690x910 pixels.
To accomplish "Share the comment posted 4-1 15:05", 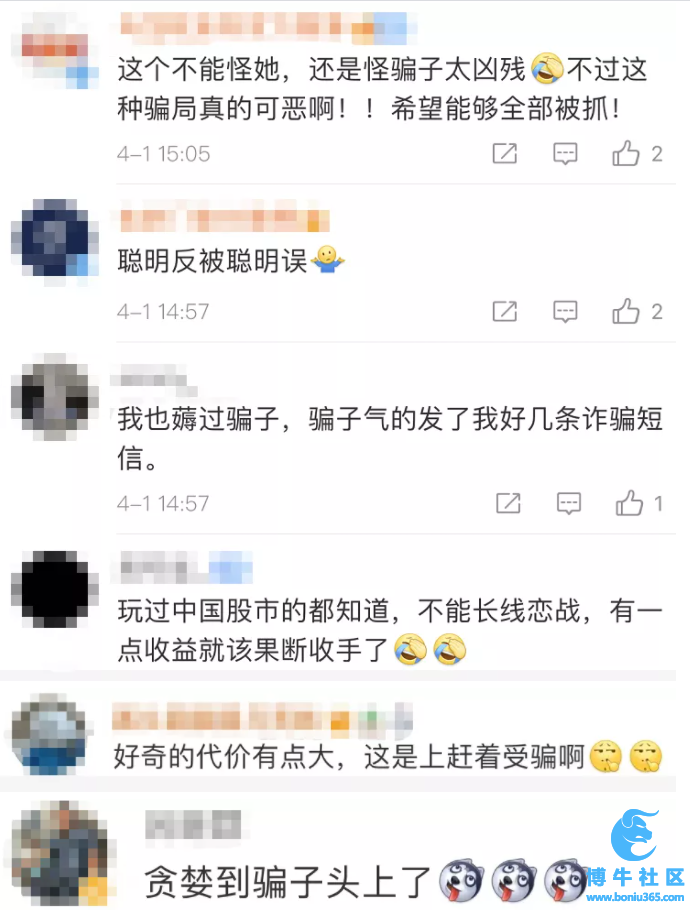I will 504,154.
